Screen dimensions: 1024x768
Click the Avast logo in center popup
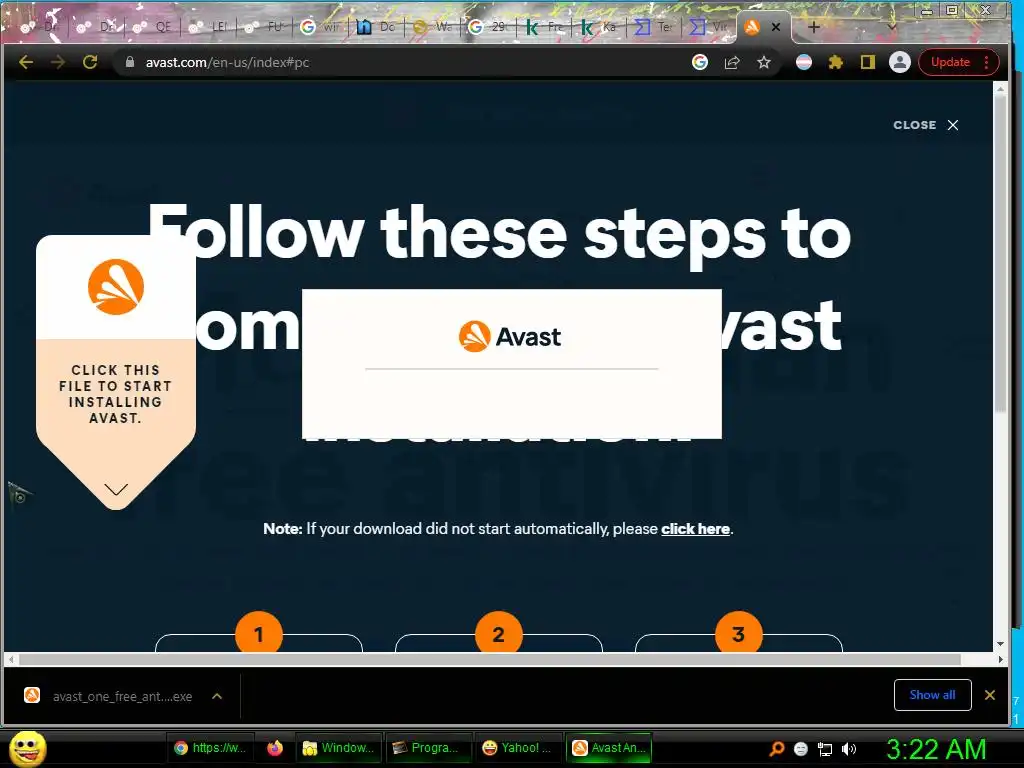tap(510, 336)
